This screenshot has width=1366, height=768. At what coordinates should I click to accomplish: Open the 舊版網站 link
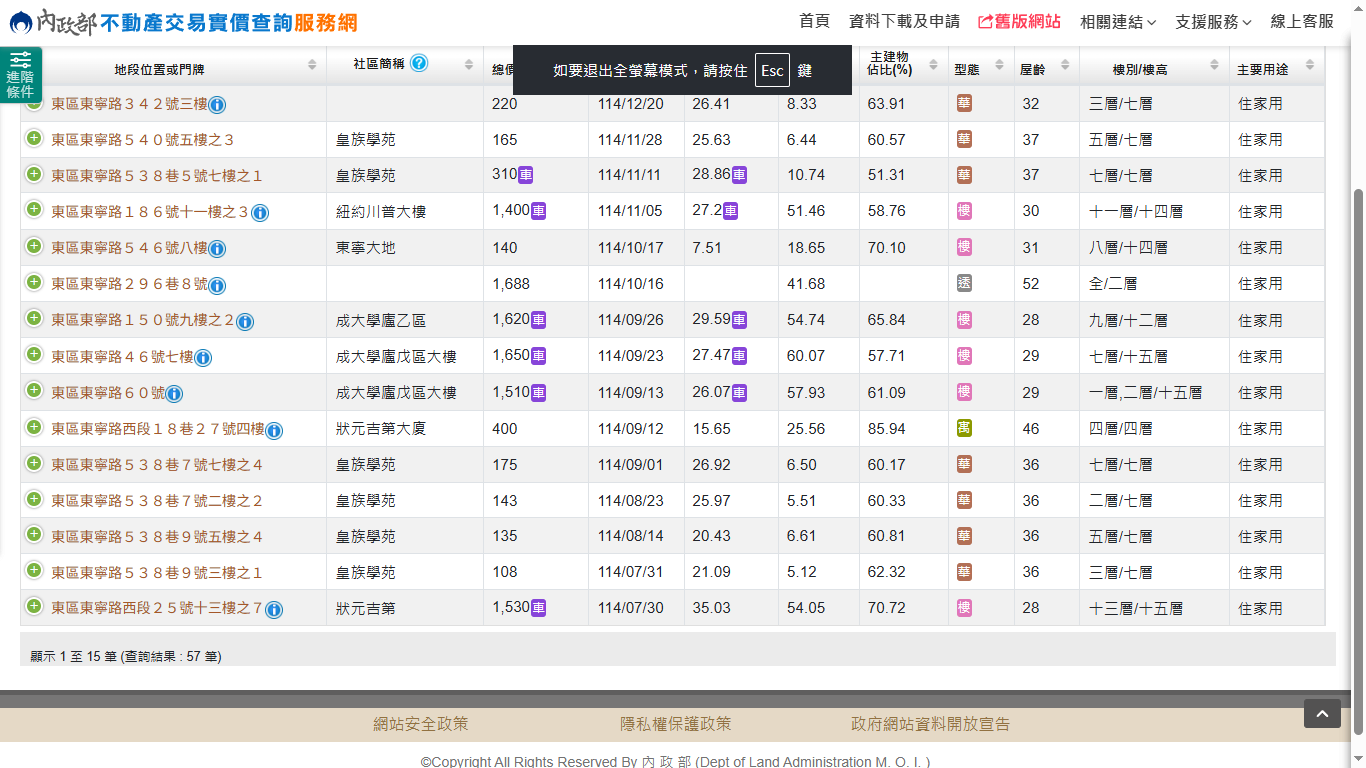point(1019,21)
